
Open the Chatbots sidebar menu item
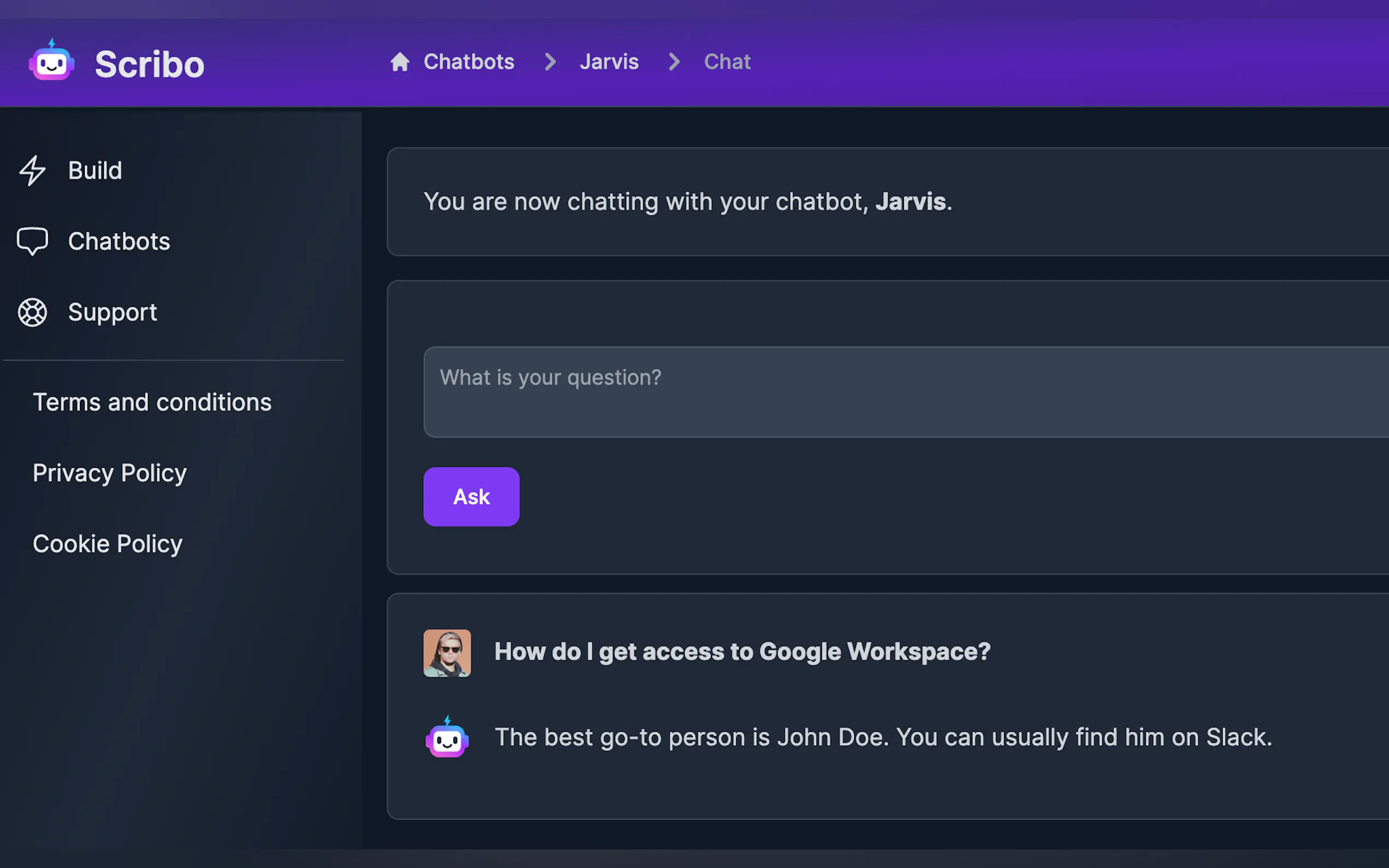(119, 241)
